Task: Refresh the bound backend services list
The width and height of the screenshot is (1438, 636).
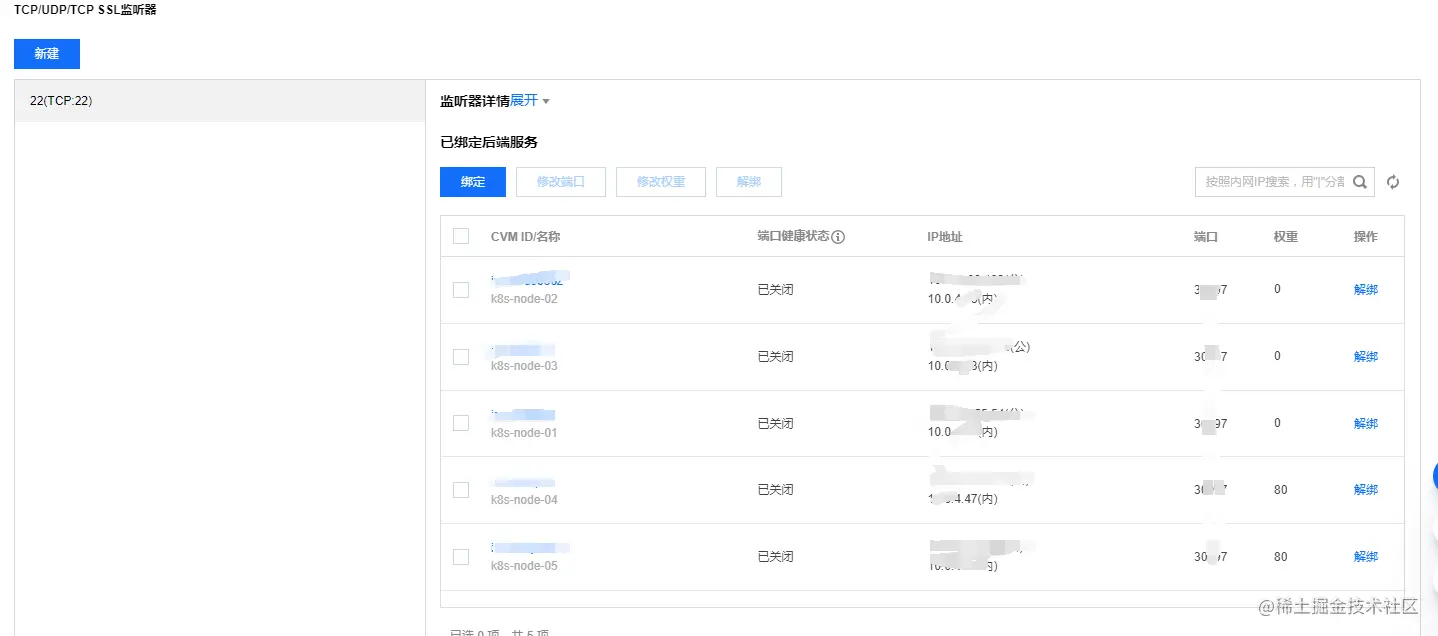Action: (x=1393, y=182)
